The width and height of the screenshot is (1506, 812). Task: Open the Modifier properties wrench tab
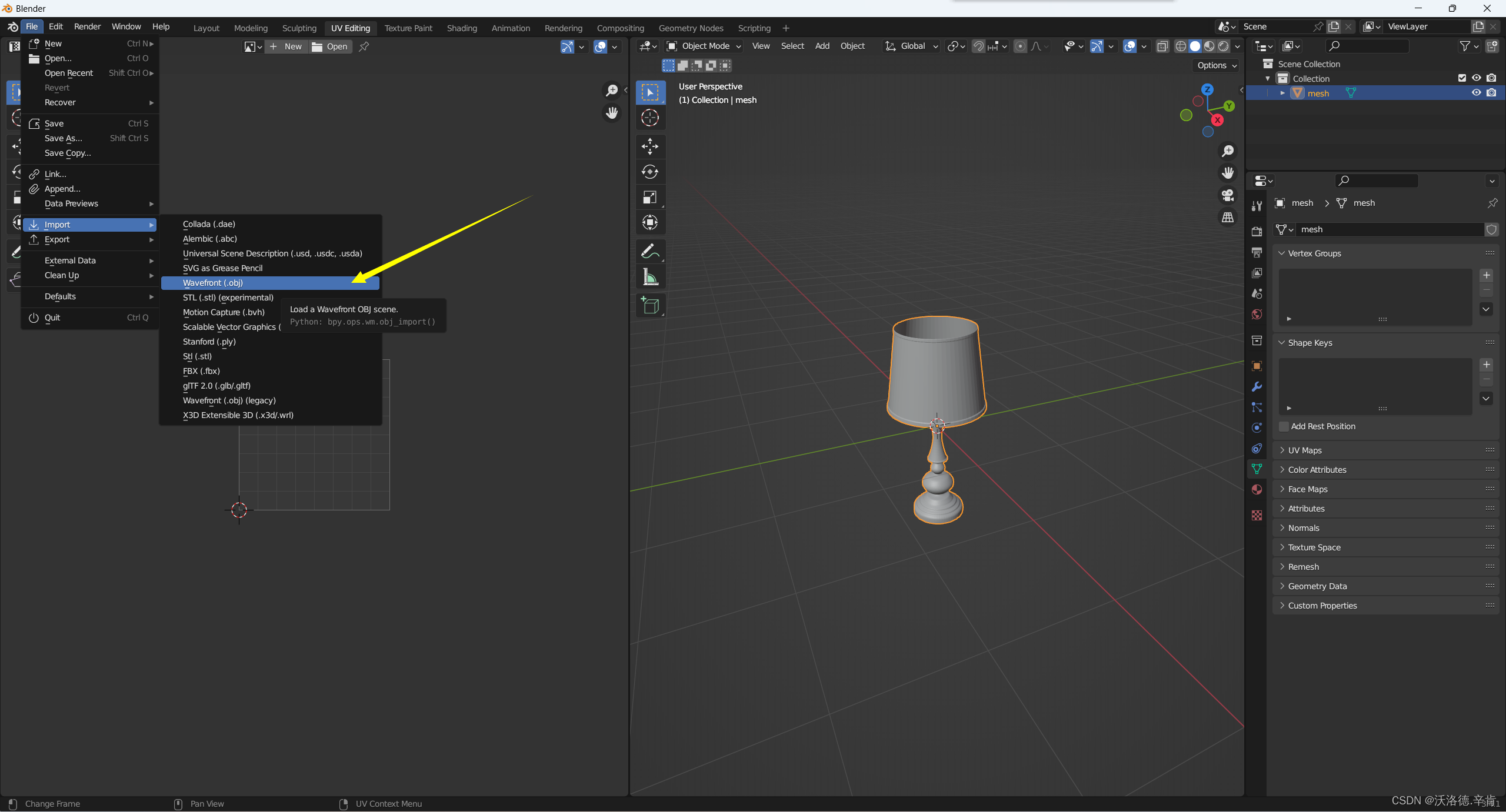[1257, 387]
